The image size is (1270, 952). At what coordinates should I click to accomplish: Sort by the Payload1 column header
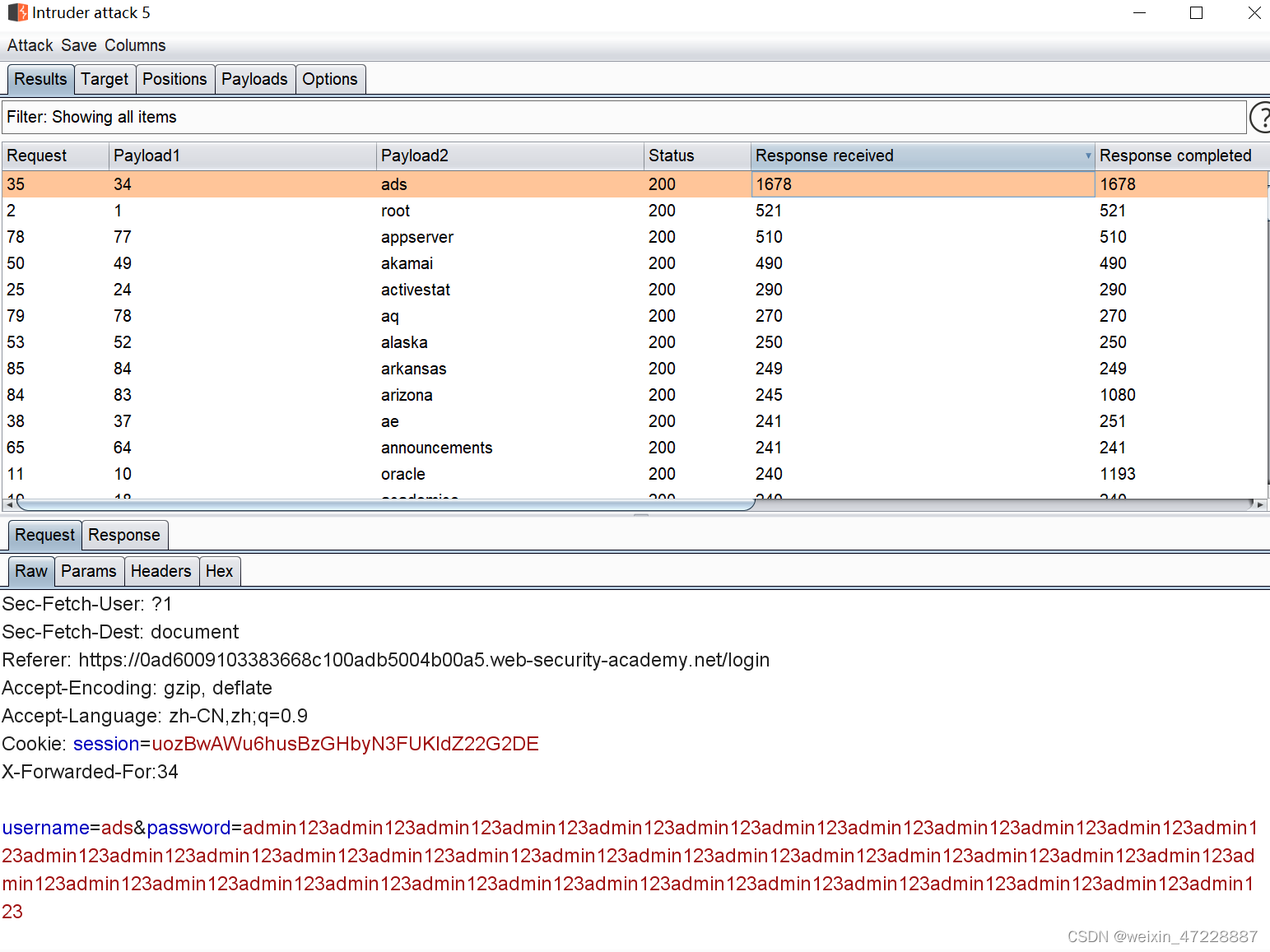point(243,156)
